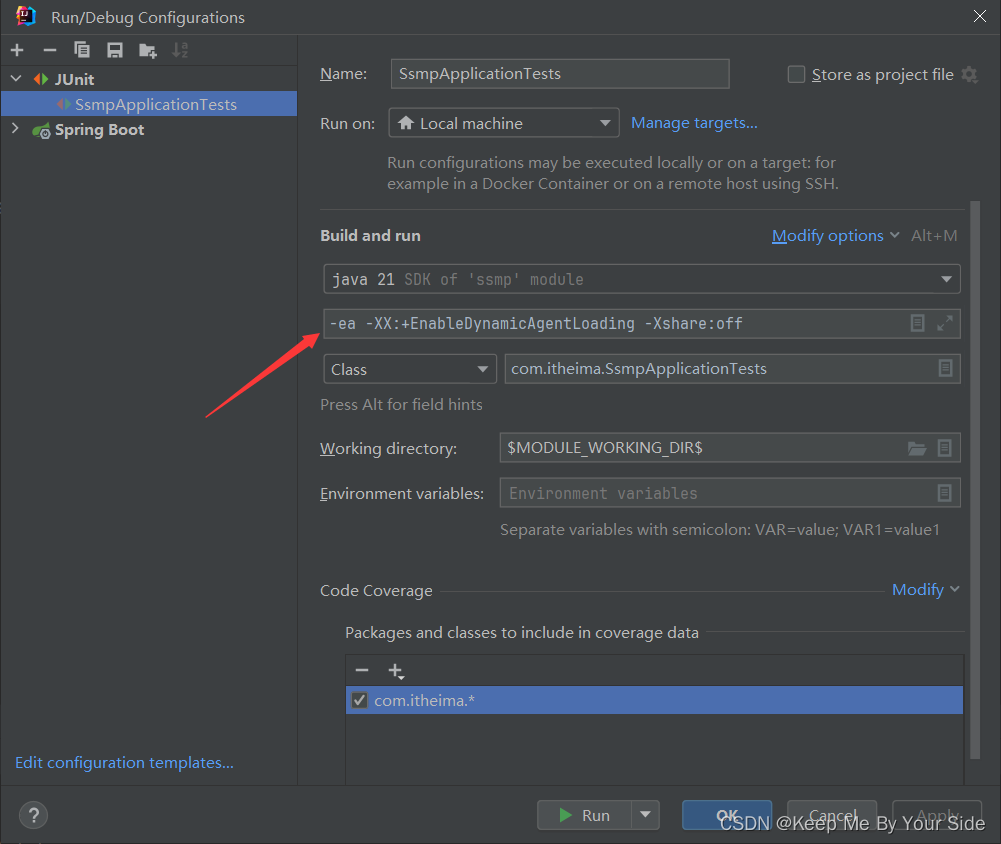Open the VM options editor icon
The image size is (1001, 844).
click(917, 323)
